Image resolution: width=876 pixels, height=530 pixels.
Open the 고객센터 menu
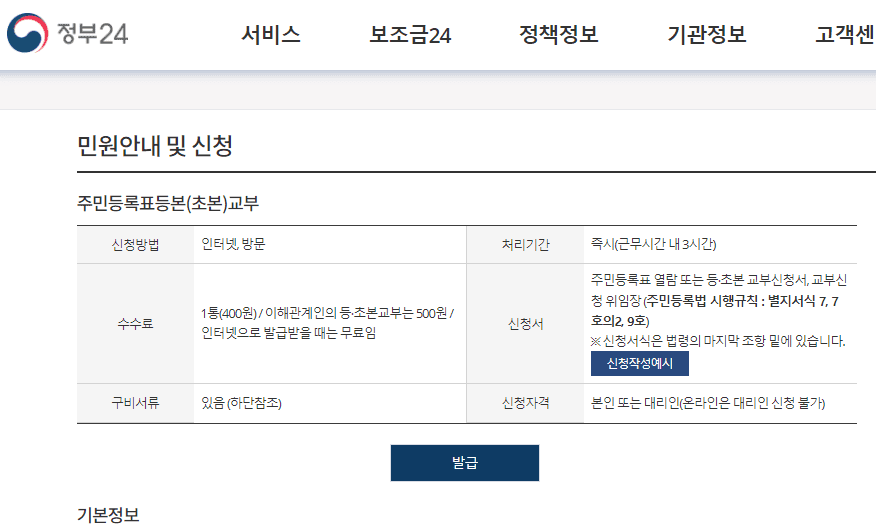pyautogui.click(x=845, y=35)
